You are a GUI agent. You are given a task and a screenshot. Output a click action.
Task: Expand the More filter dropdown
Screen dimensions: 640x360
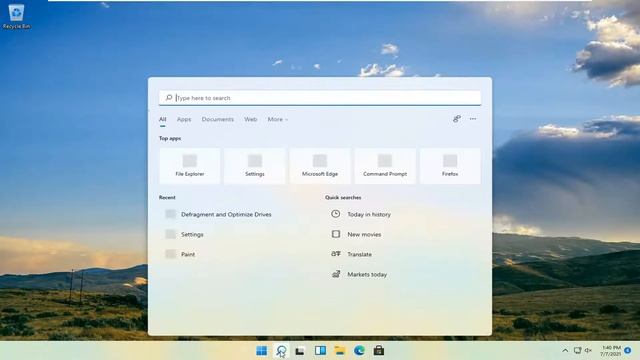point(278,119)
